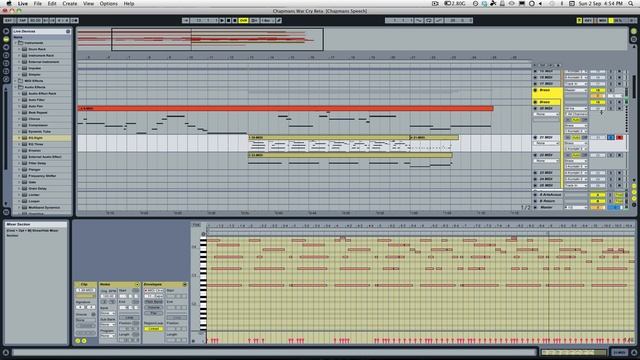
Task: Toggle the 21 MIDI track solo button
Action: click(x=611, y=138)
